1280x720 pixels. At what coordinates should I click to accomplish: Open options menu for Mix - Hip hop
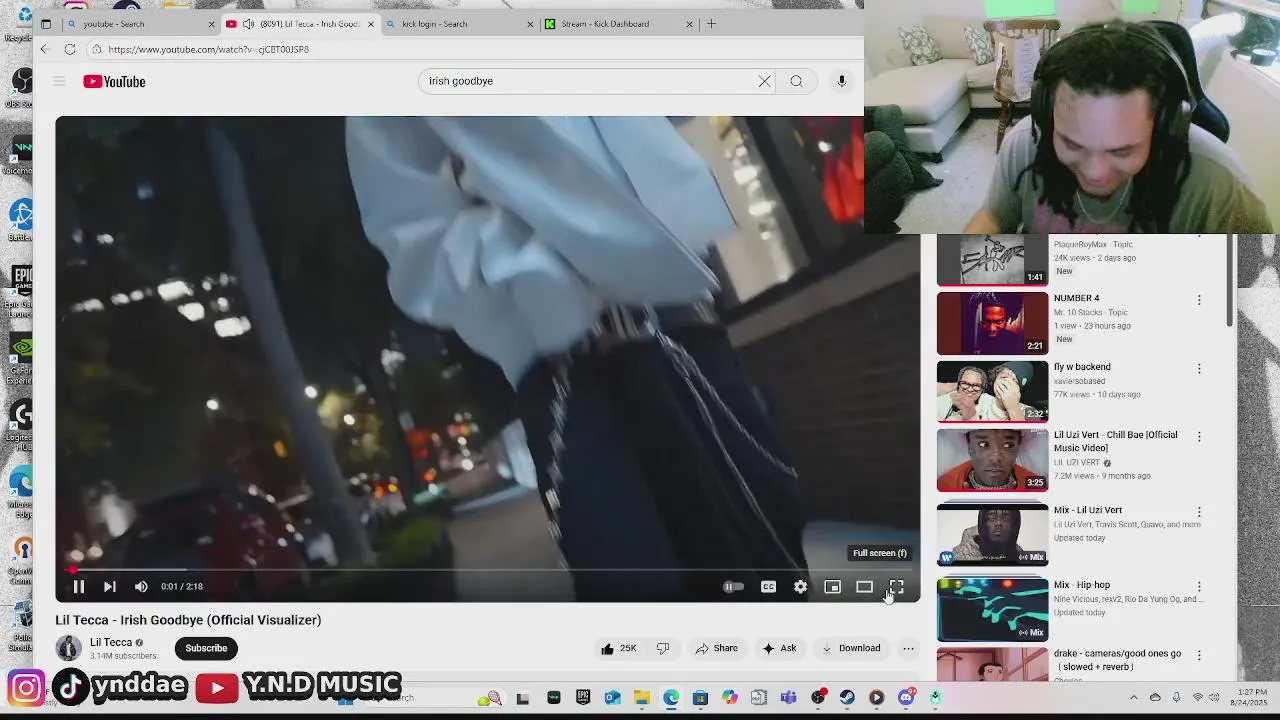[x=1199, y=587]
